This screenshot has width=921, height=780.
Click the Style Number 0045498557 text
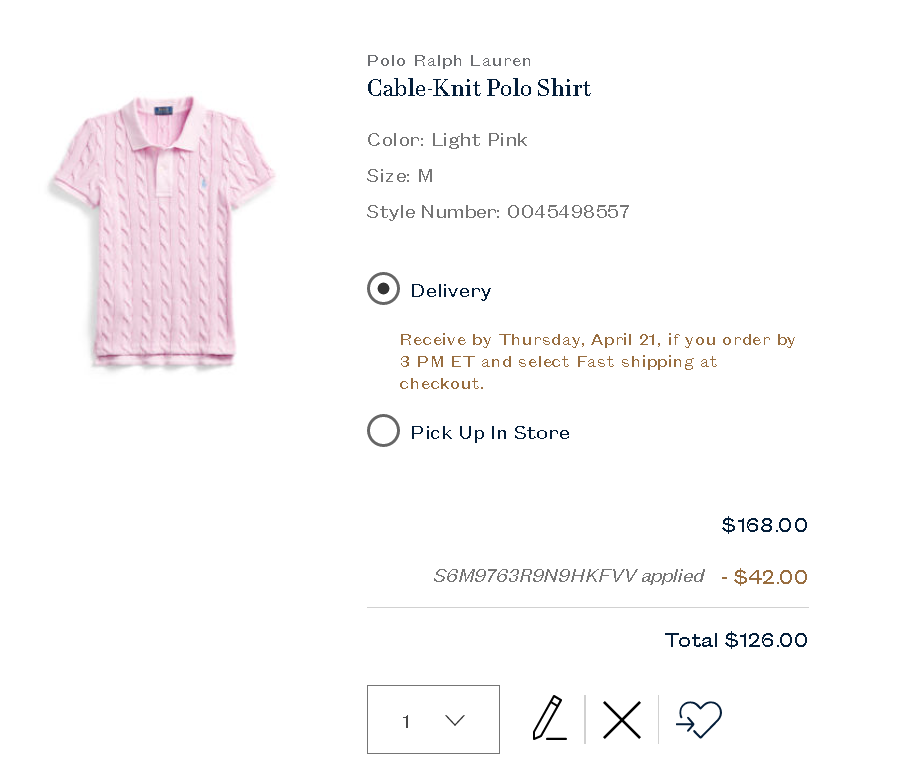pyautogui.click(x=498, y=212)
